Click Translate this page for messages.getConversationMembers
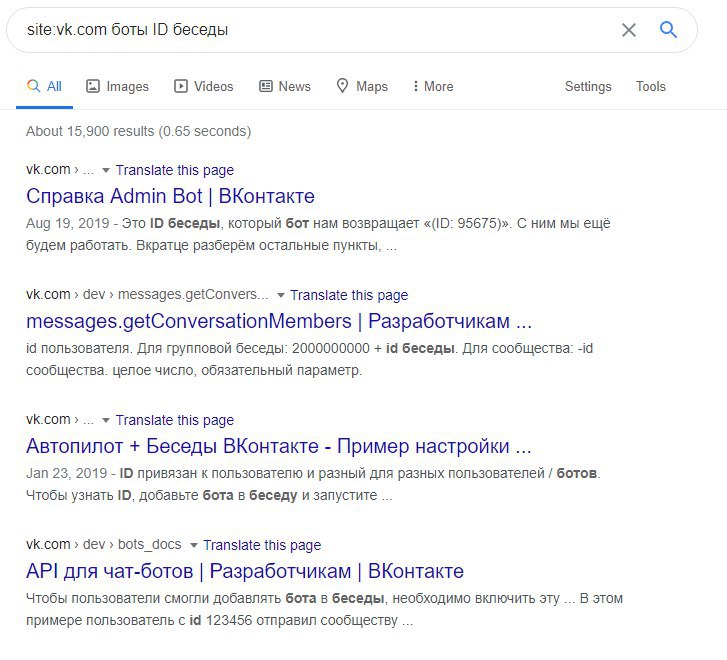Image resolution: width=727 pixels, height=660 pixels. click(x=349, y=295)
